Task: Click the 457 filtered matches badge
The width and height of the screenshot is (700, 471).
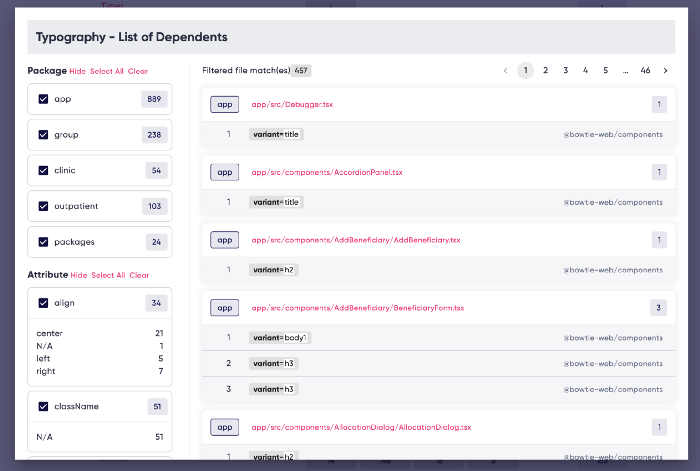Action: pyautogui.click(x=301, y=71)
